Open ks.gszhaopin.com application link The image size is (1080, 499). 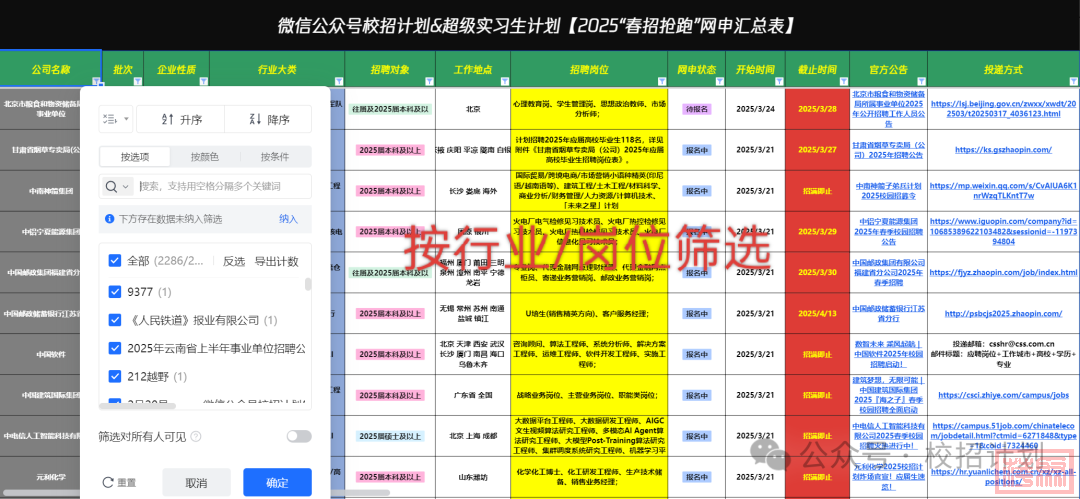(1002, 150)
